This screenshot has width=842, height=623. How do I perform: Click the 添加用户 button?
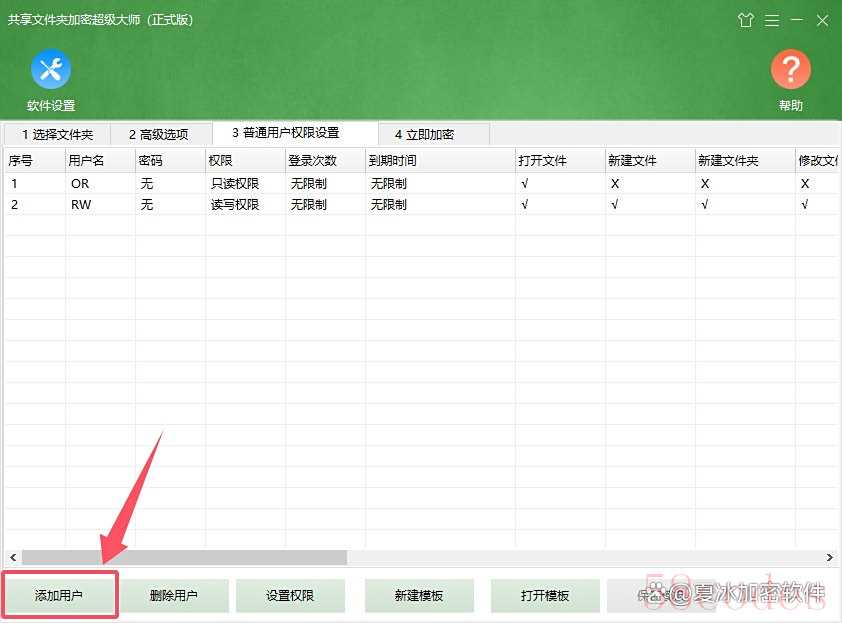(59, 595)
